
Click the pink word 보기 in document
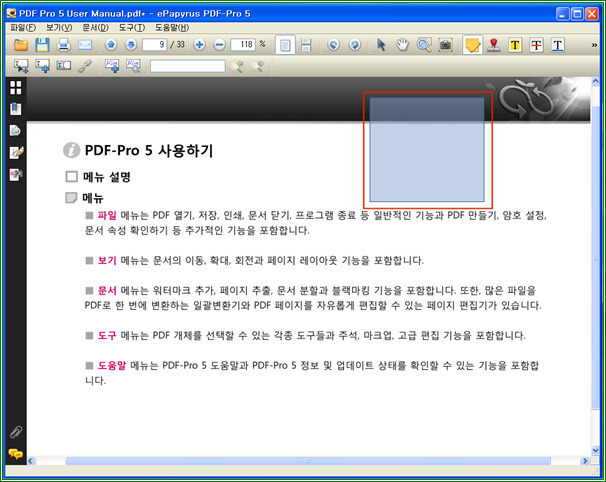point(107,260)
